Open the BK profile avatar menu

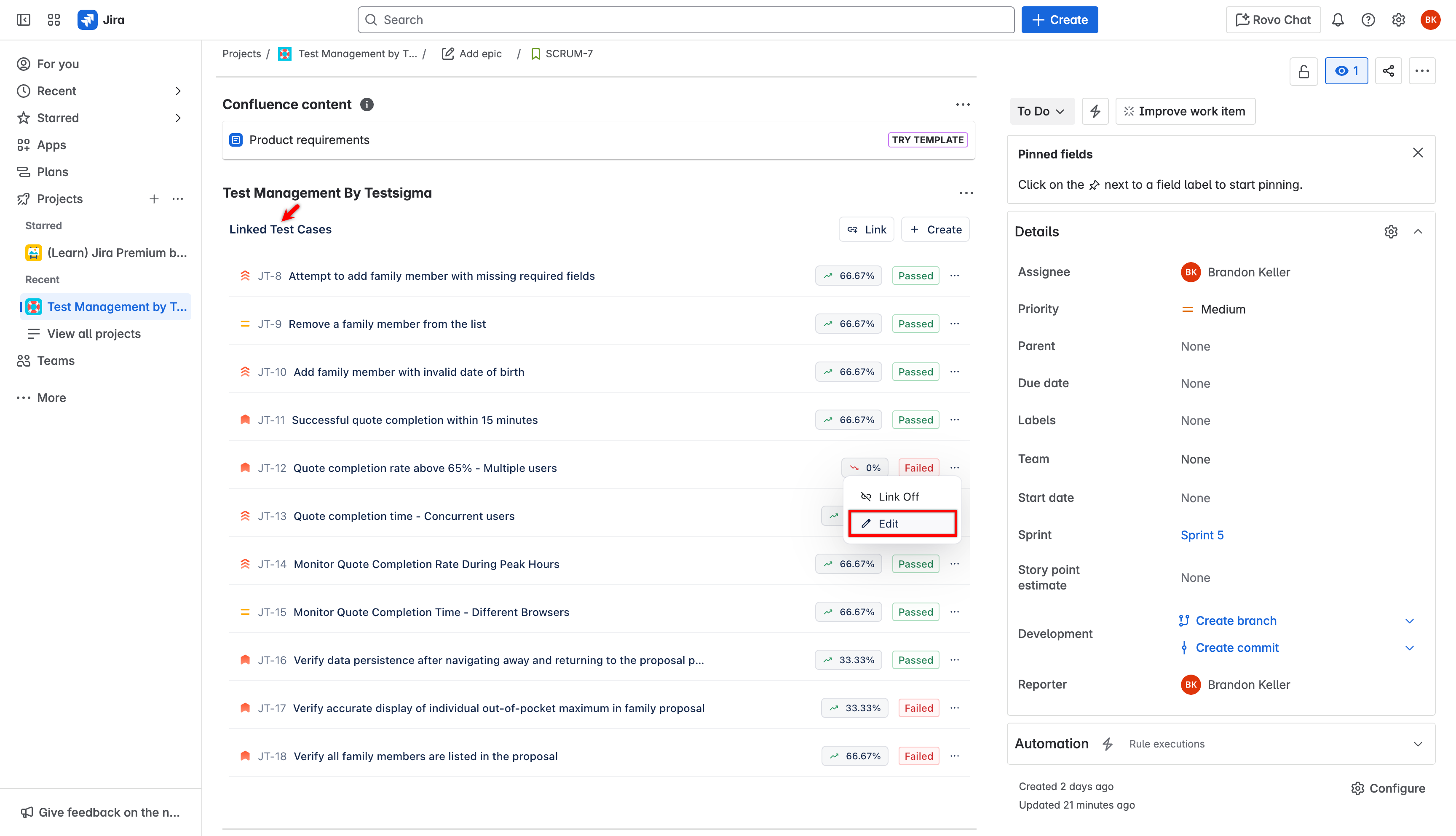pos(1430,20)
